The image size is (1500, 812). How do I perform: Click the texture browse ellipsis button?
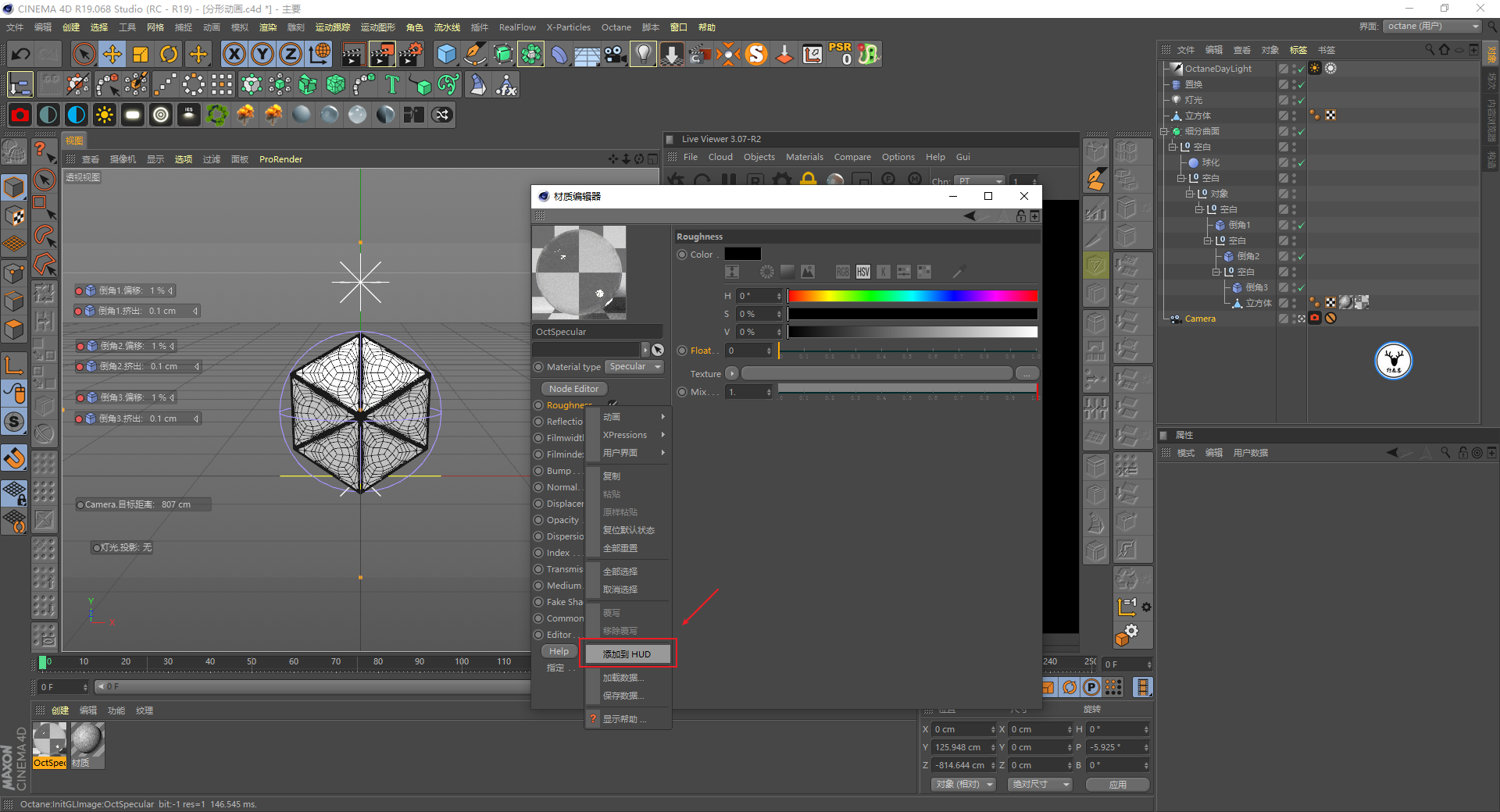click(1027, 374)
